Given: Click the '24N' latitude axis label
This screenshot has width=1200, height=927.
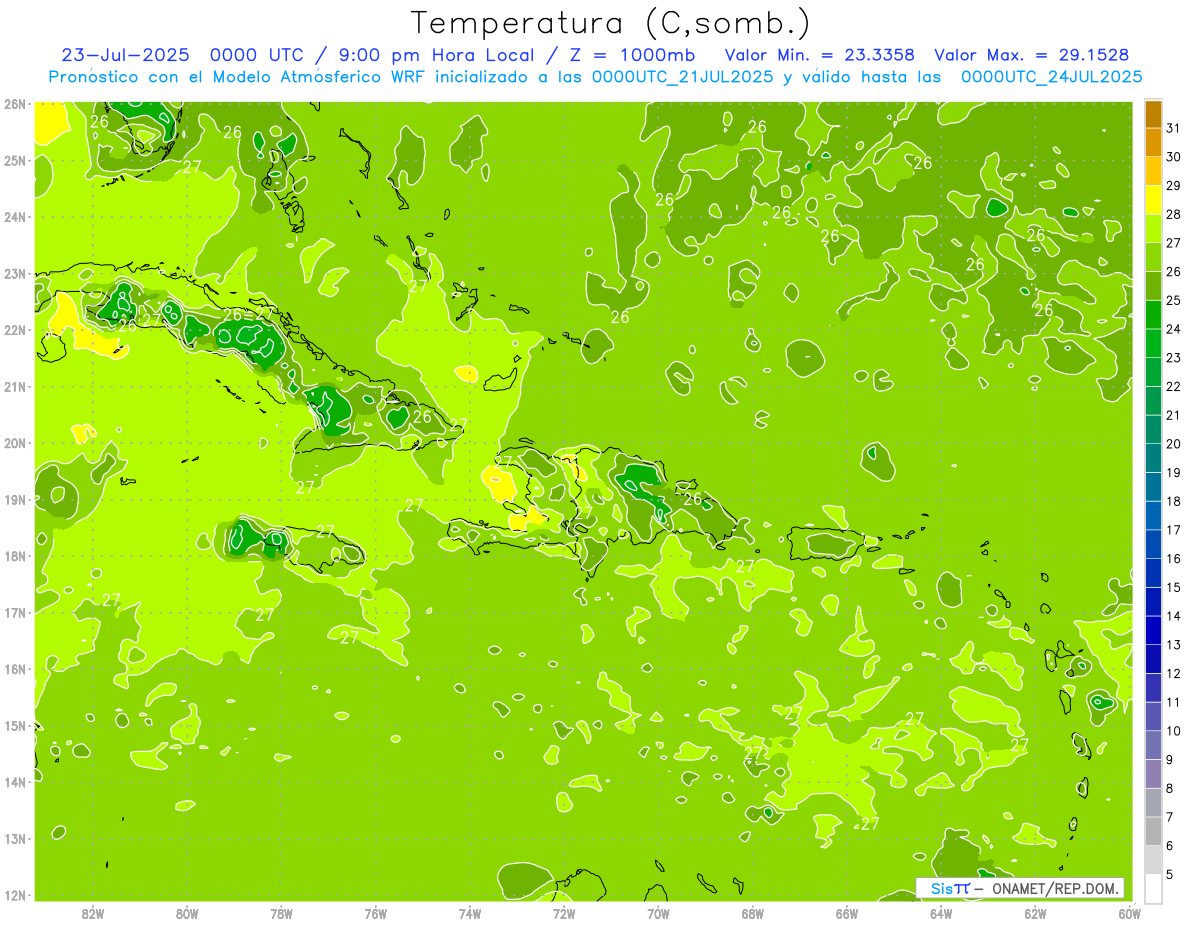Looking at the screenshot, I should click(14, 217).
